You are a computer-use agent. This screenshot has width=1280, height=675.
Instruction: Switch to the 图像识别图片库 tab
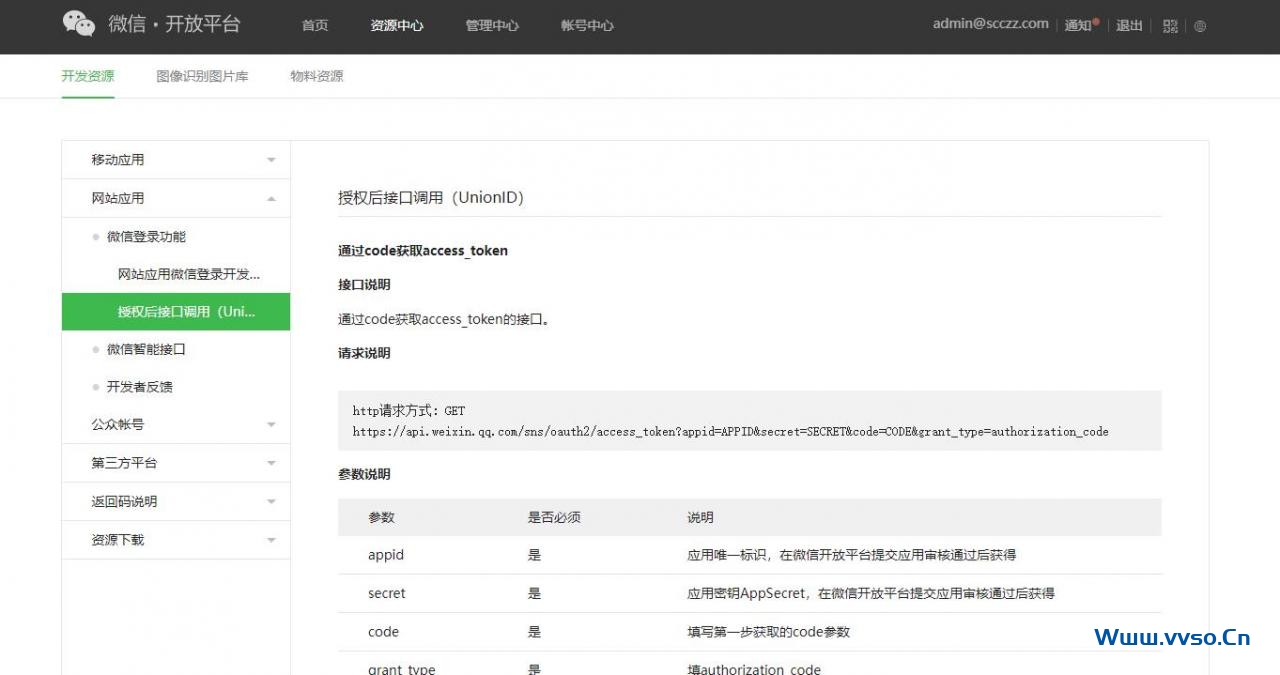(x=202, y=76)
